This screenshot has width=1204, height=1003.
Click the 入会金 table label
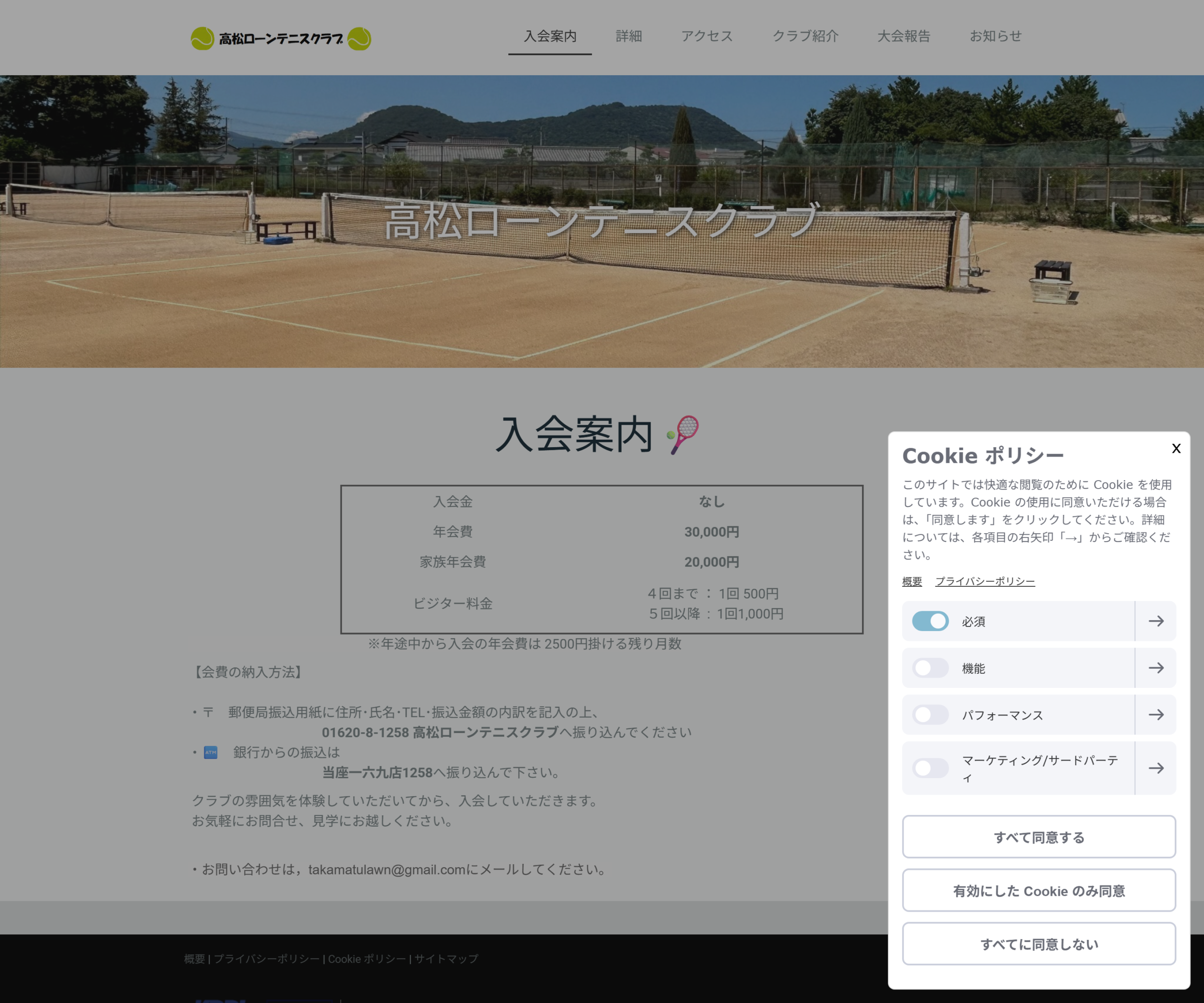pos(452,501)
